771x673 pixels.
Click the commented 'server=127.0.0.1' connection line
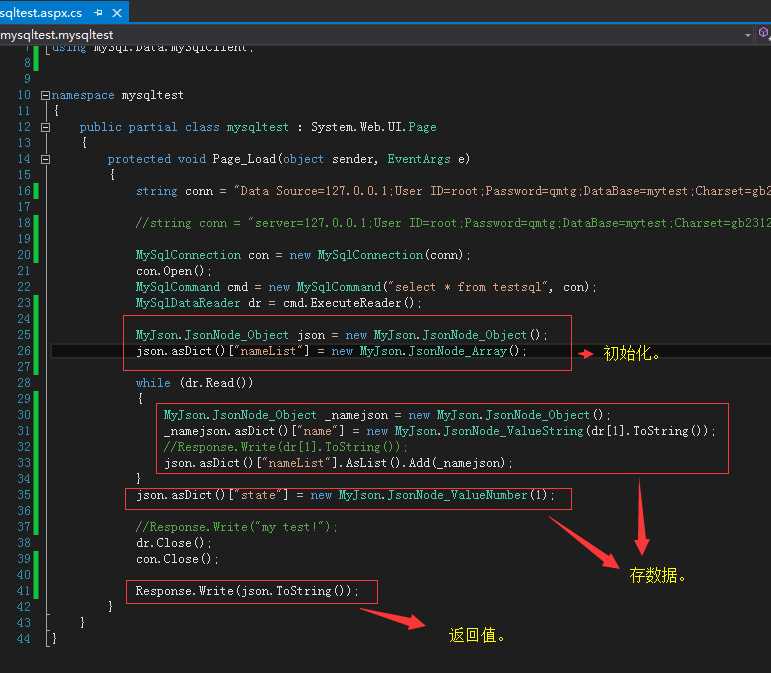tap(453, 223)
